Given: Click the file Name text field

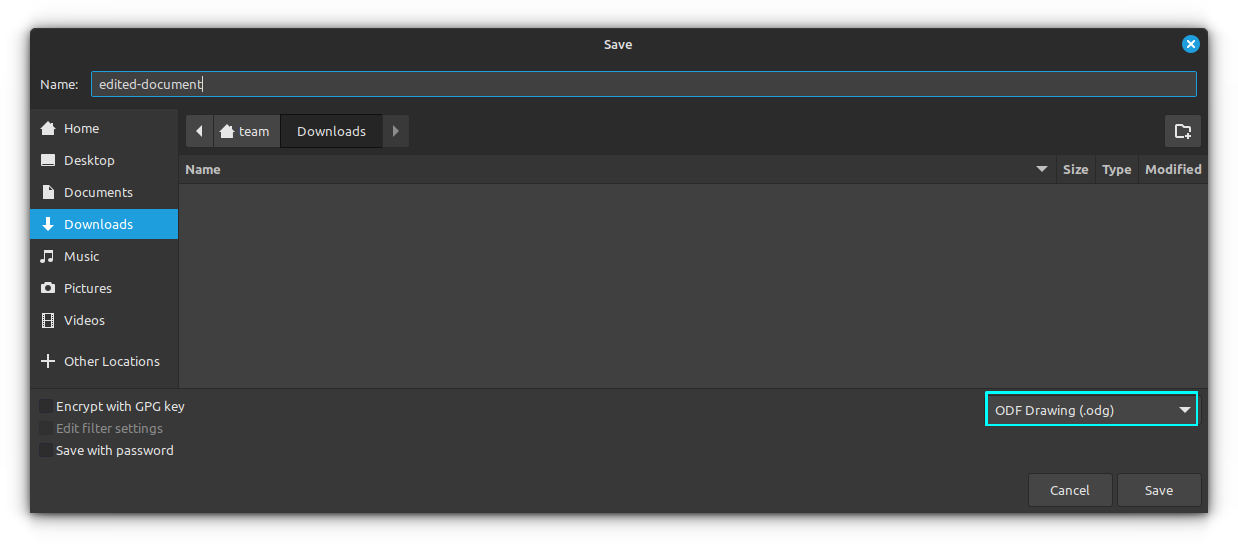Looking at the screenshot, I should coord(643,84).
